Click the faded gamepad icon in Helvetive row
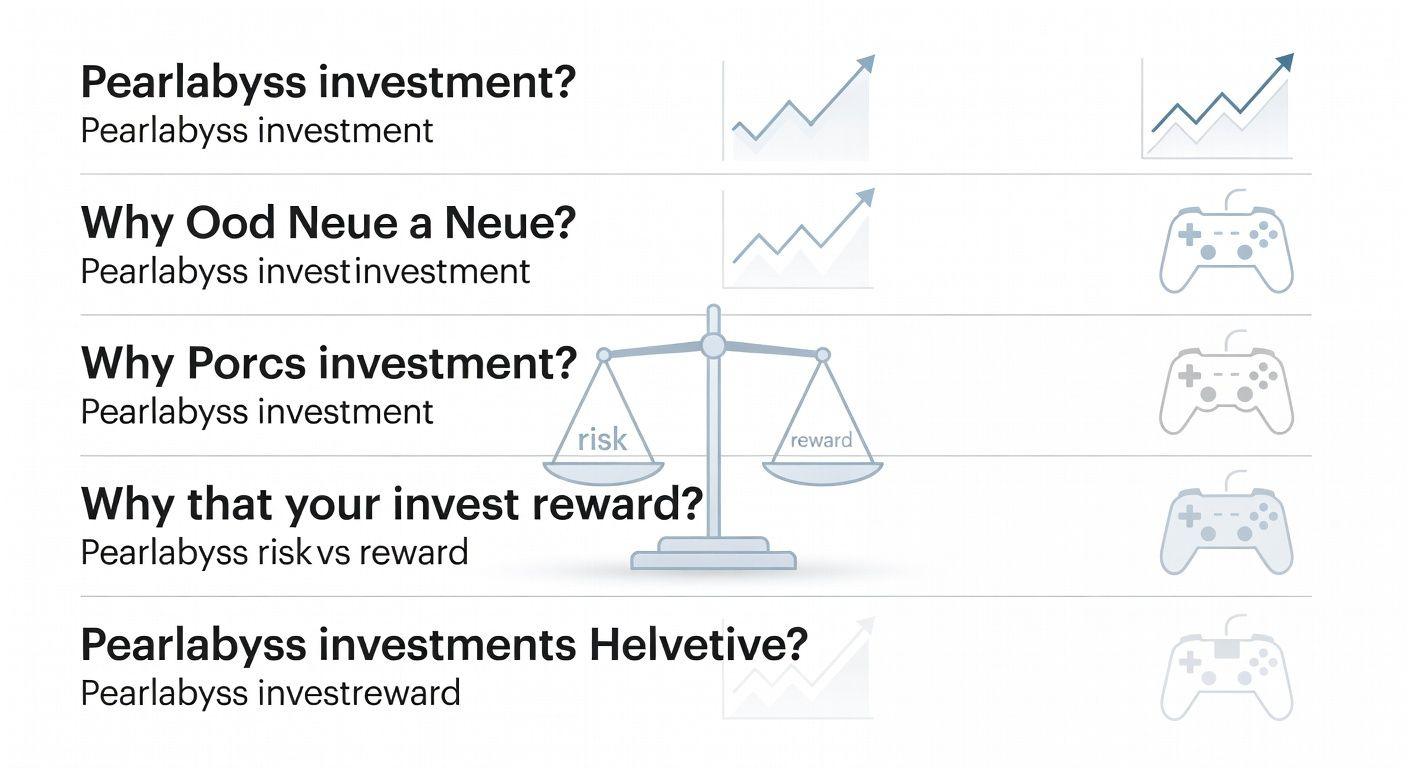The height and width of the screenshot is (768, 1408). 1226,672
